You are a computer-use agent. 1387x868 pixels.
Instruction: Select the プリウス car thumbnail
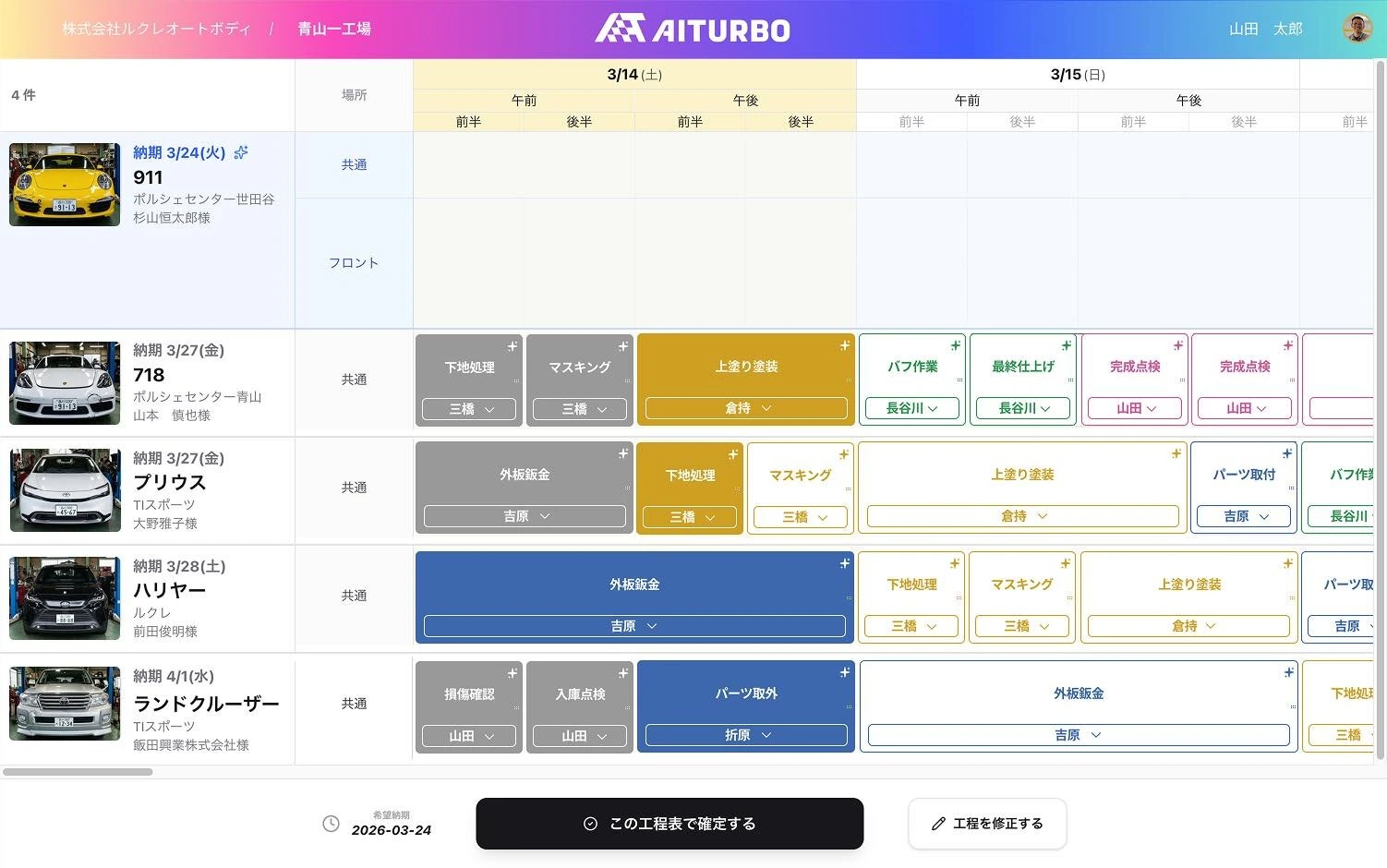[x=65, y=490]
